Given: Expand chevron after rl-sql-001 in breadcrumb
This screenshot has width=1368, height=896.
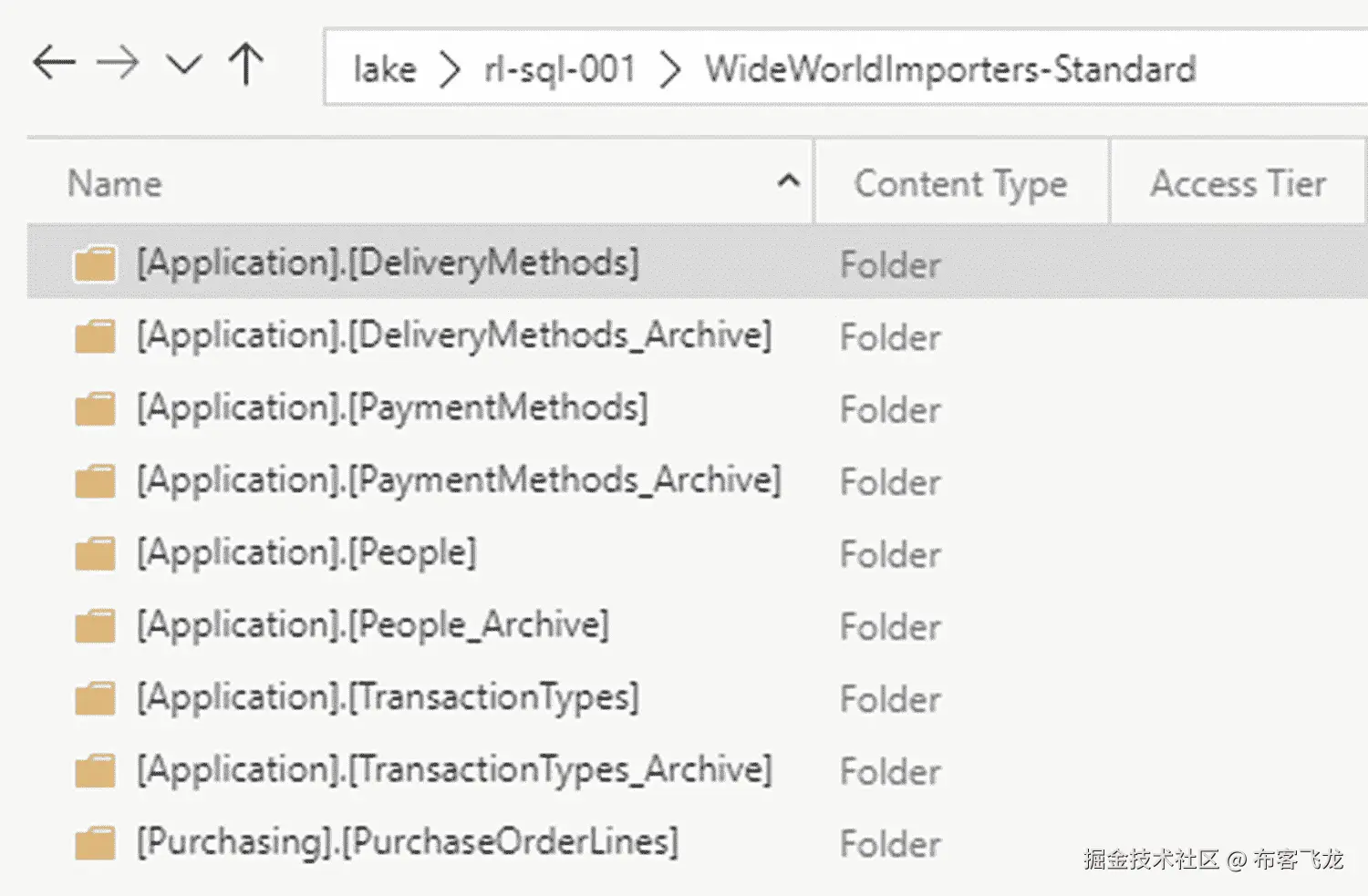Looking at the screenshot, I should pos(670,70).
